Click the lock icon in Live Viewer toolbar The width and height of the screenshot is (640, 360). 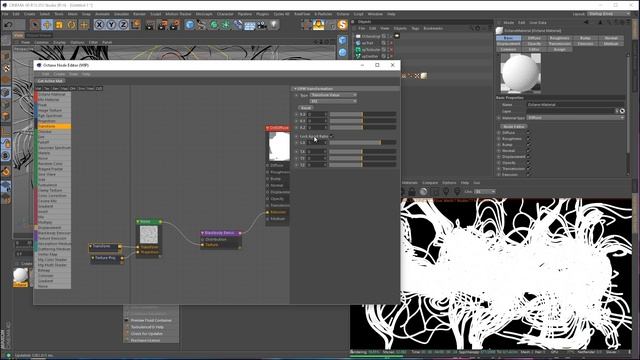[x=412, y=191]
